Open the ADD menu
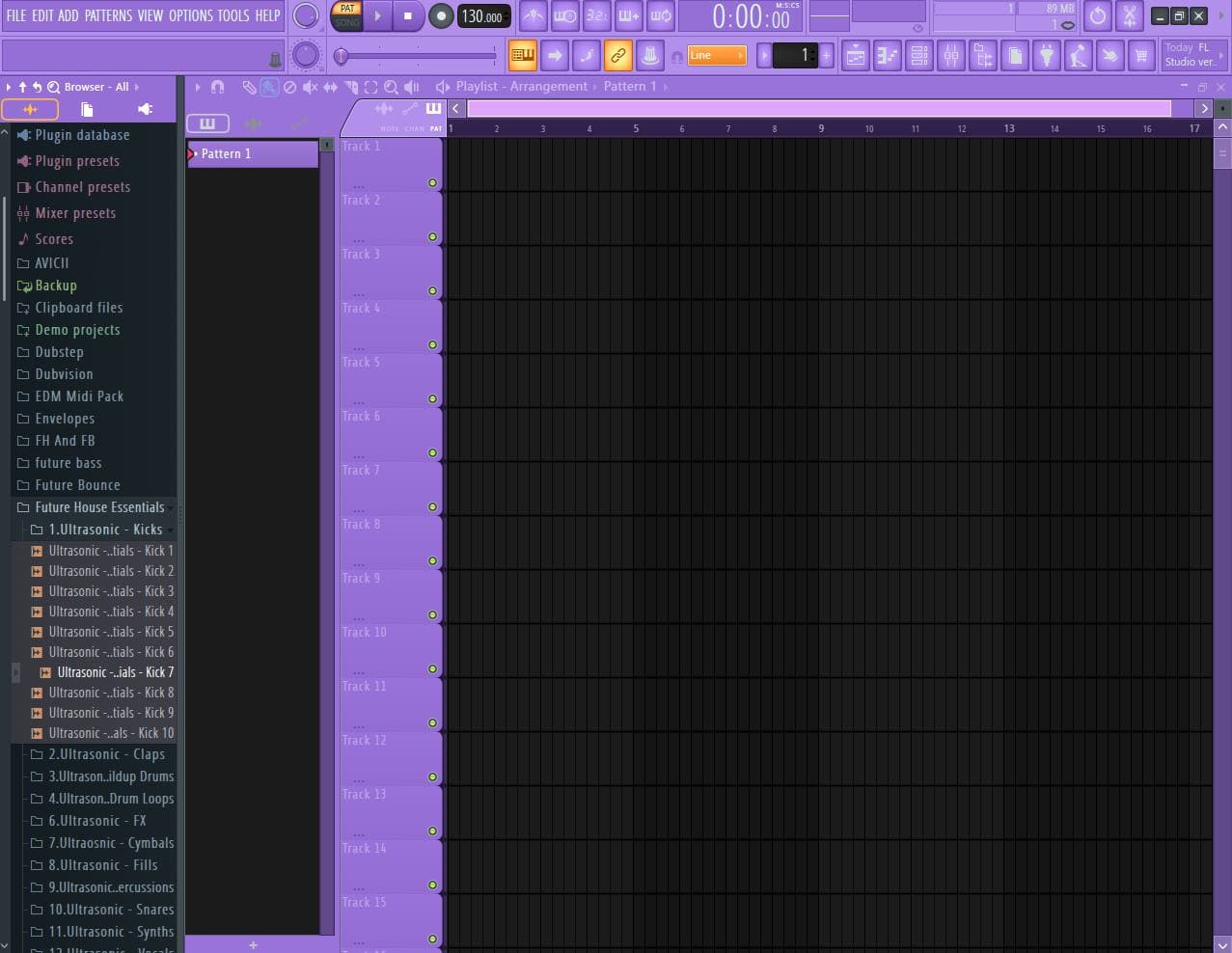 [68, 15]
